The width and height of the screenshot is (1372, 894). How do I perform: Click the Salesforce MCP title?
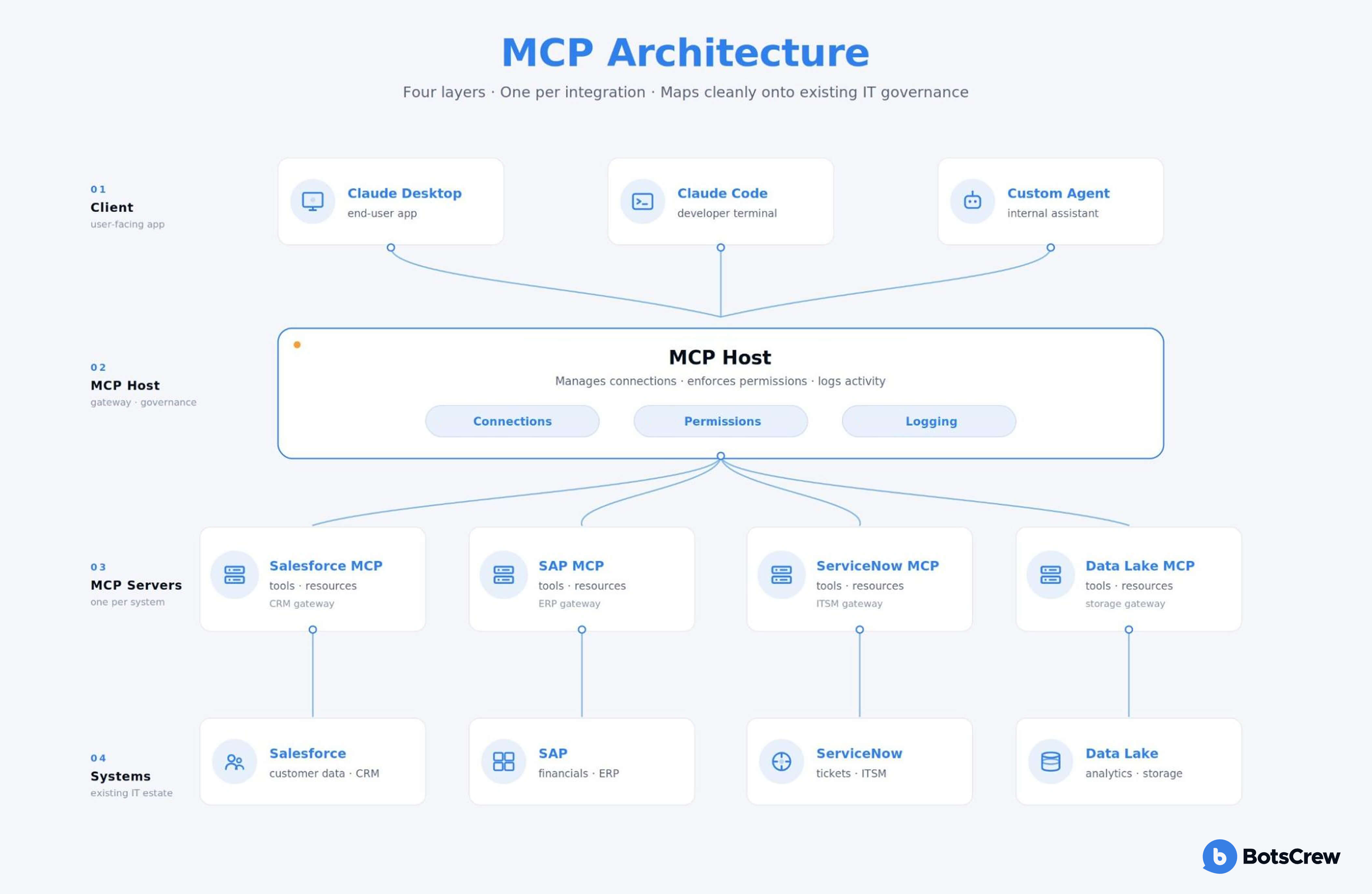point(326,566)
